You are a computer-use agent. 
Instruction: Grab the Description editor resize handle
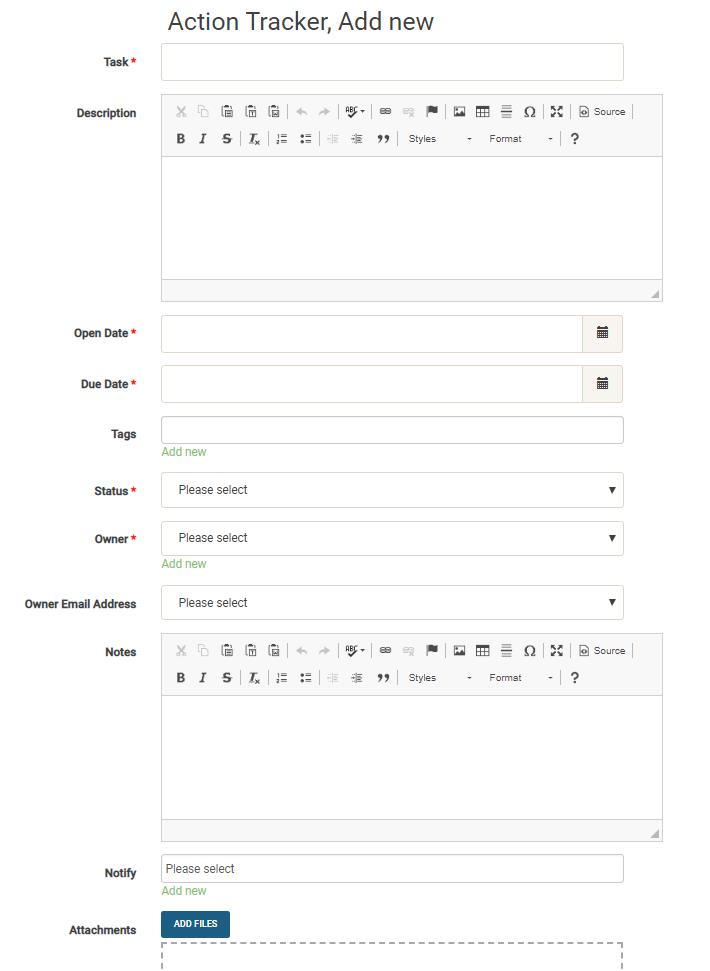655,294
